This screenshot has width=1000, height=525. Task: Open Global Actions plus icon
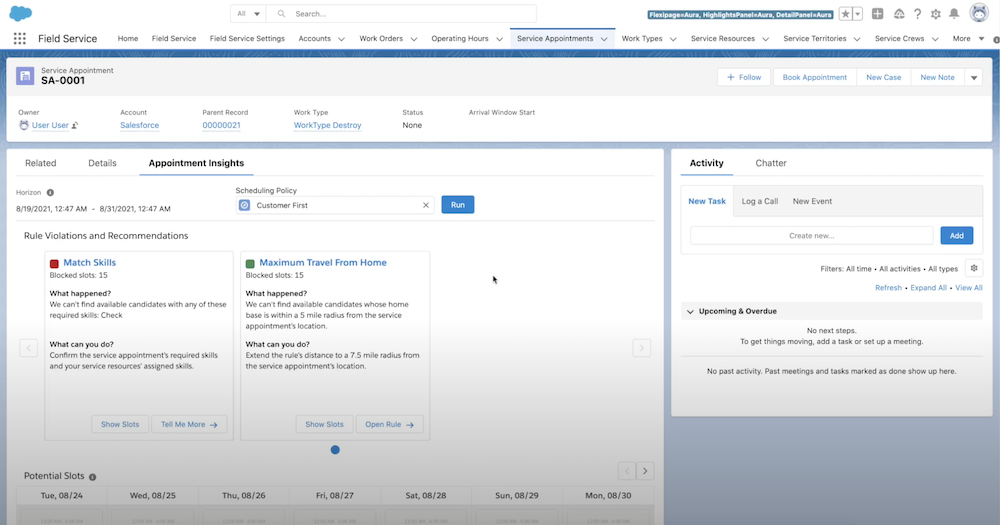pos(877,14)
